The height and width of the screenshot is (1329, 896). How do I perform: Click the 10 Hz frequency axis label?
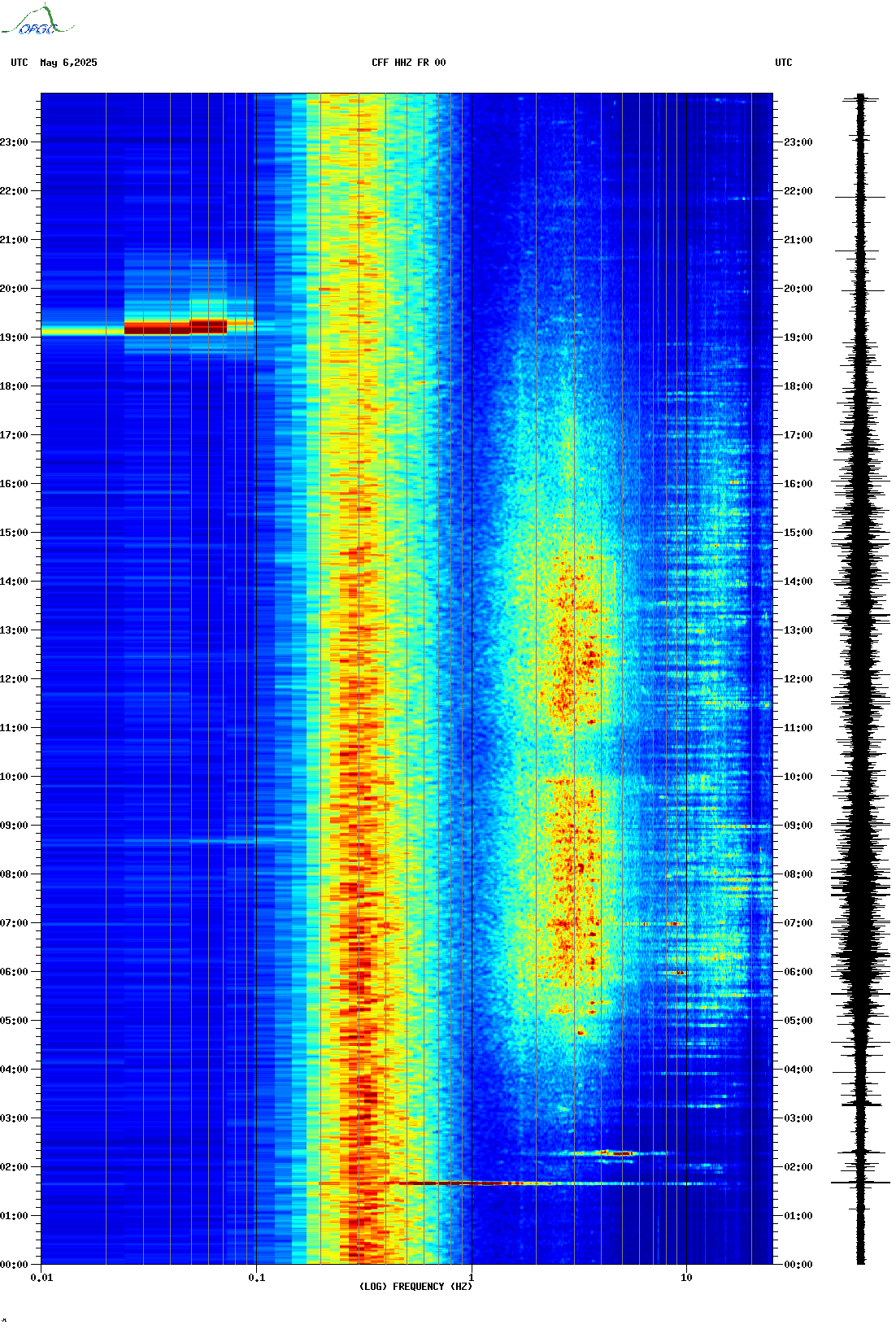point(686,1277)
